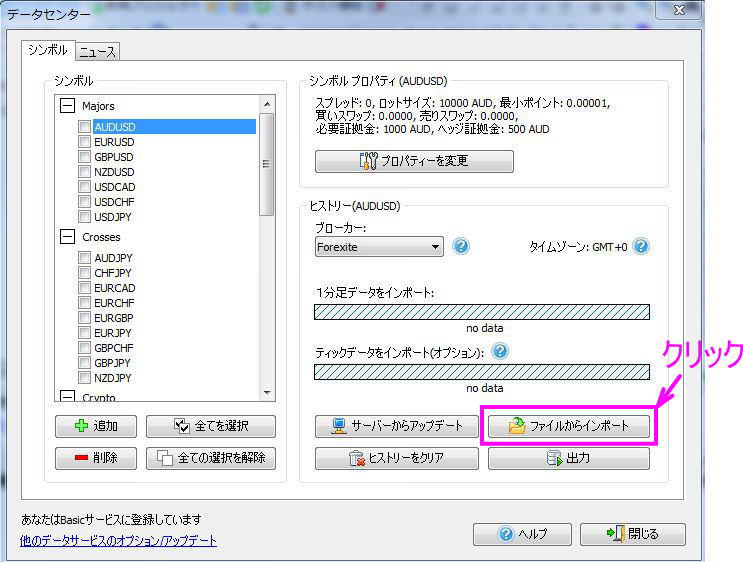Click the tick data import progress bar

coord(482,372)
